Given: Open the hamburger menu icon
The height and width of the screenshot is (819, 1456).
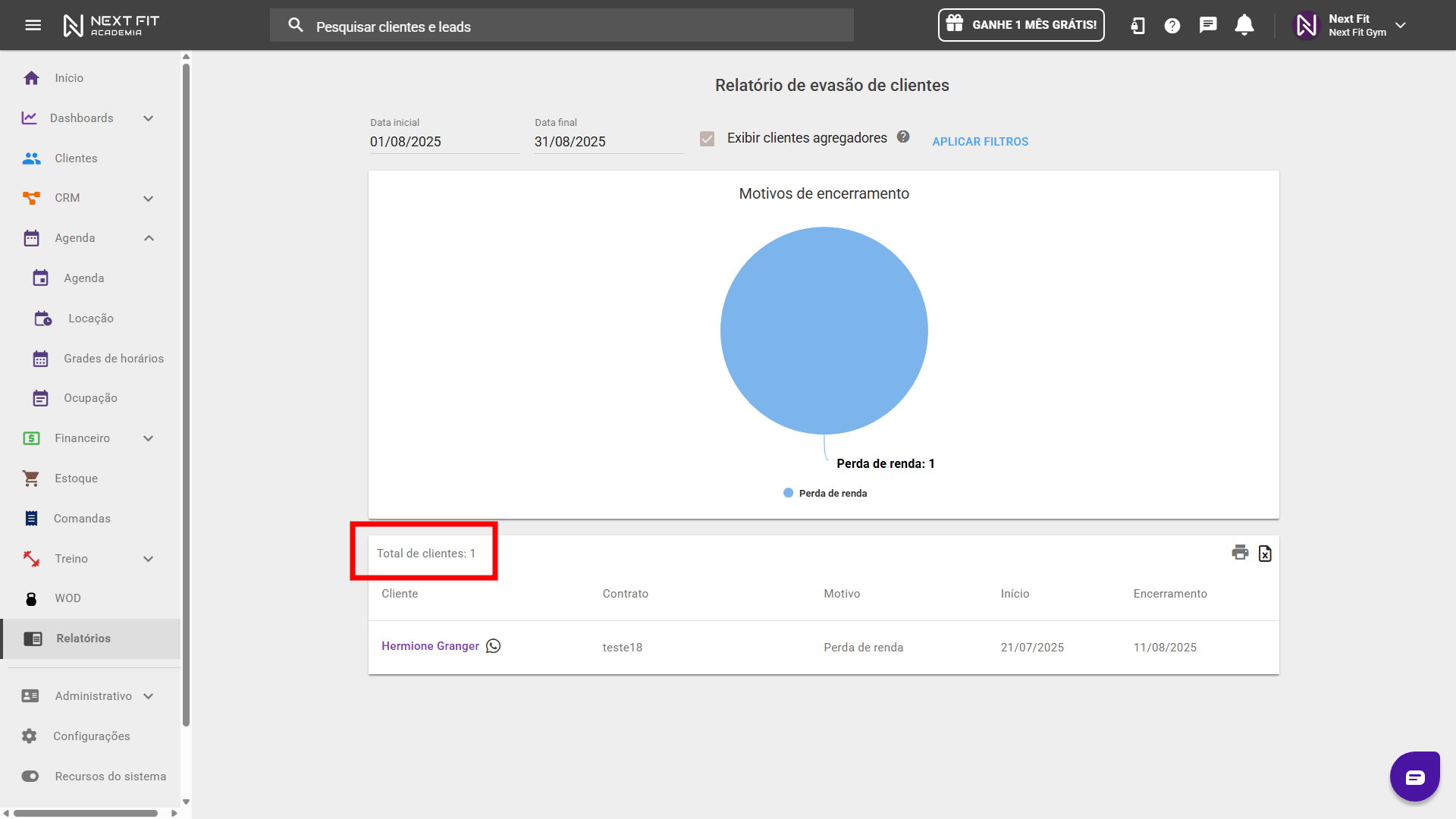Looking at the screenshot, I should tap(33, 25).
